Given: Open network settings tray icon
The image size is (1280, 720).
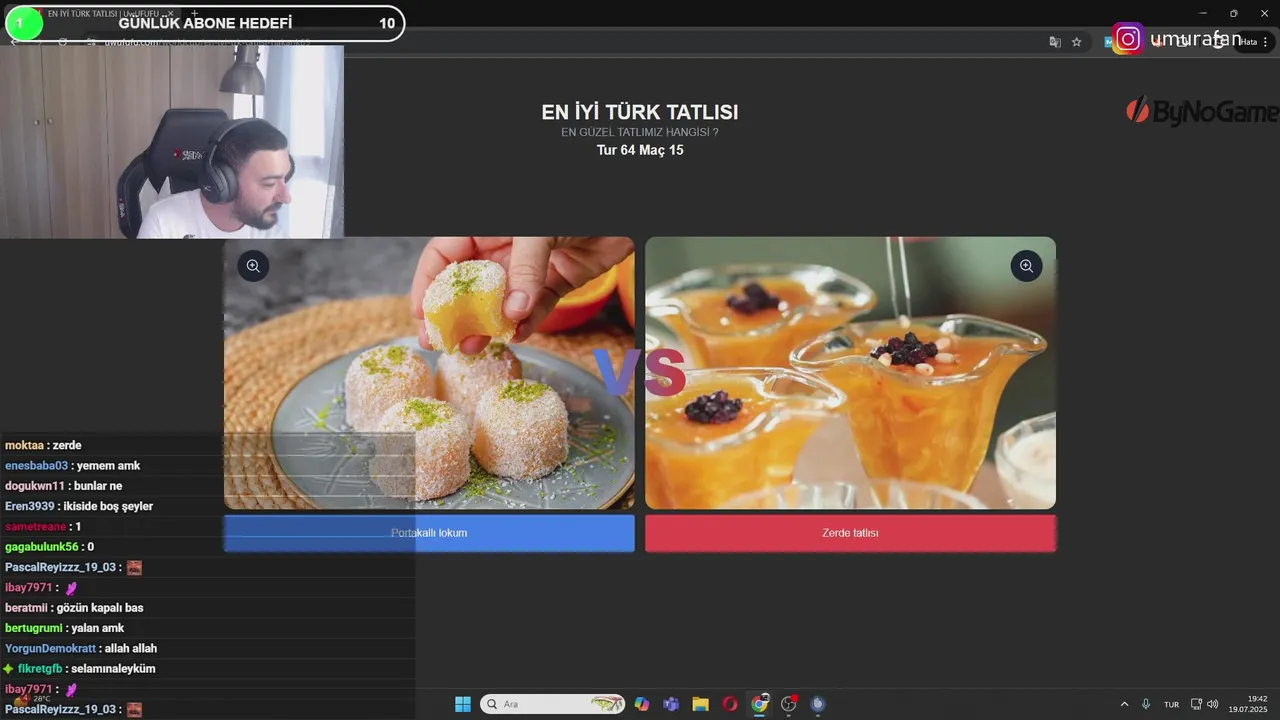Looking at the screenshot, I should tap(1197, 704).
